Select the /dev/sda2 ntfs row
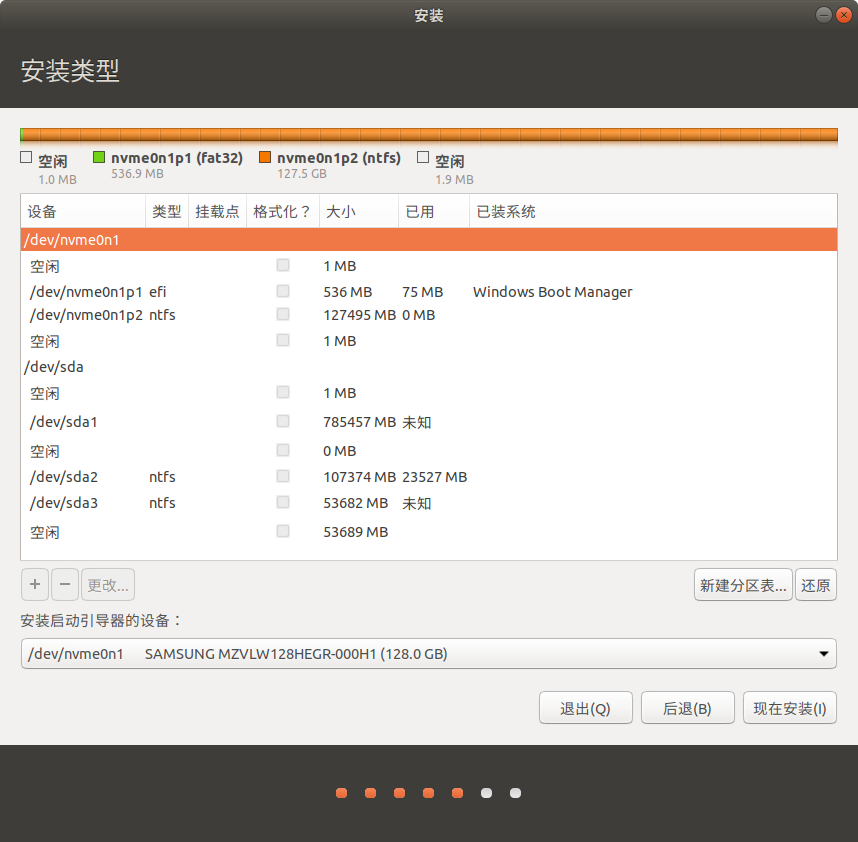Screen dimensions: 858x842 [x=428, y=477]
